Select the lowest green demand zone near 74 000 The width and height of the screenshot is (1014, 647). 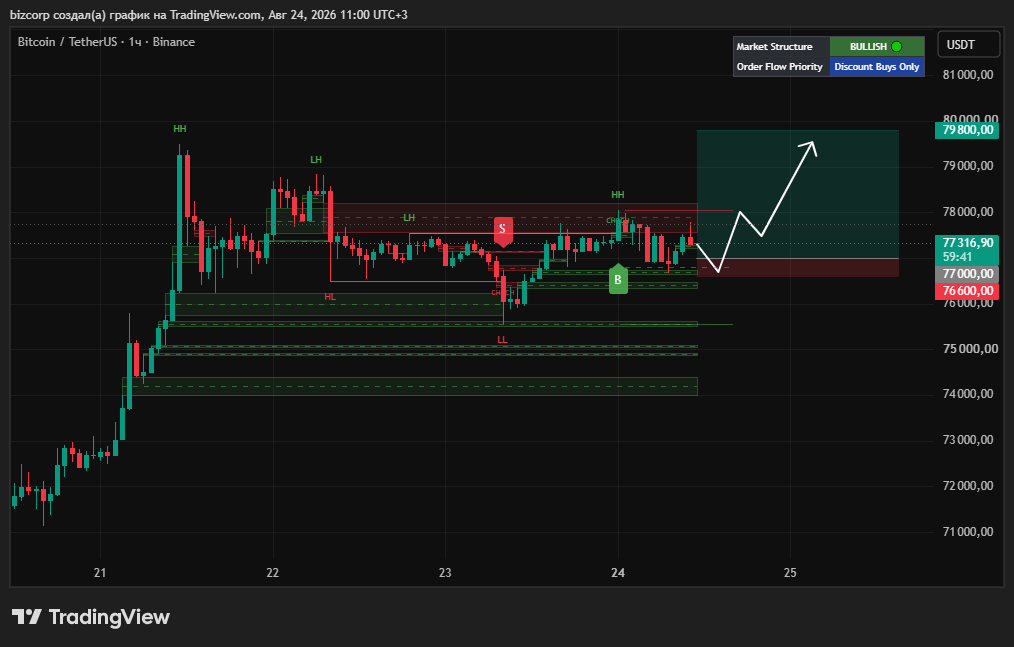click(410, 386)
